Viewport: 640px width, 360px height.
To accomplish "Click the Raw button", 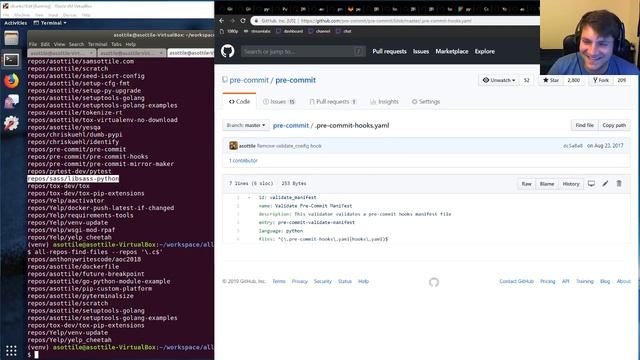I will click(527, 184).
